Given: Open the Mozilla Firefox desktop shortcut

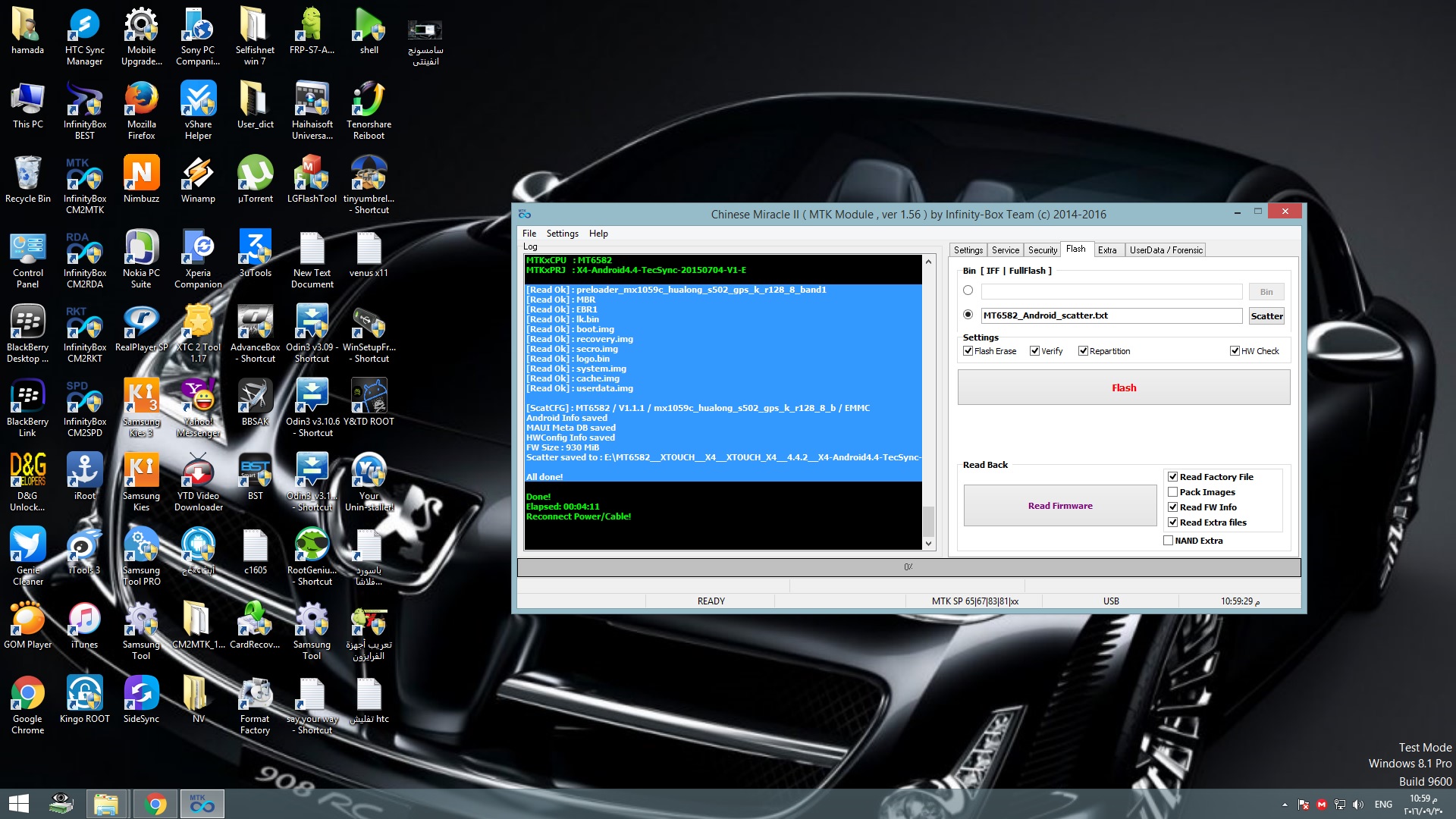Looking at the screenshot, I should [141, 111].
